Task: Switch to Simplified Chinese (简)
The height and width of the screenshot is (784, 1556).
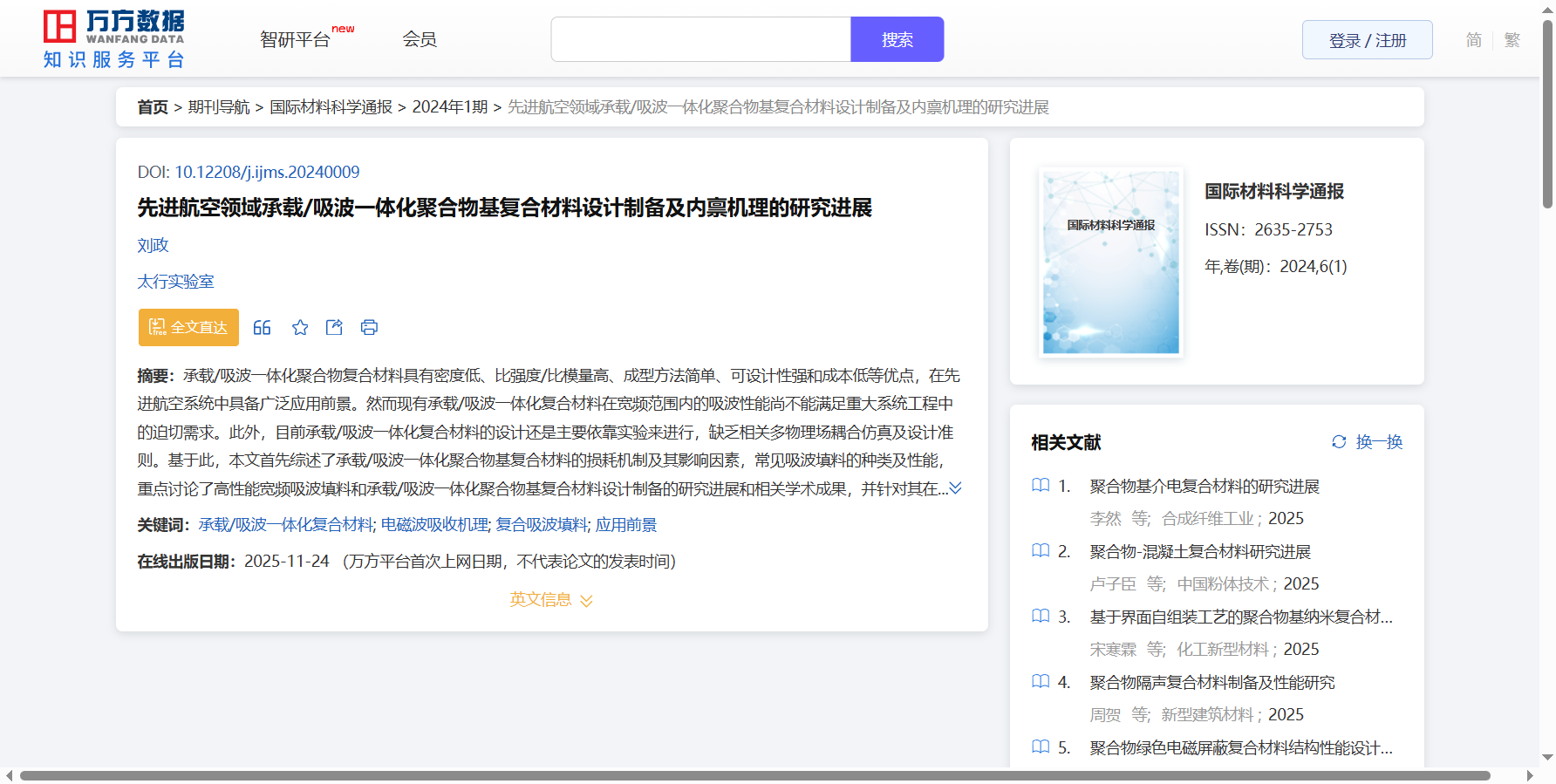Action: [x=1473, y=40]
